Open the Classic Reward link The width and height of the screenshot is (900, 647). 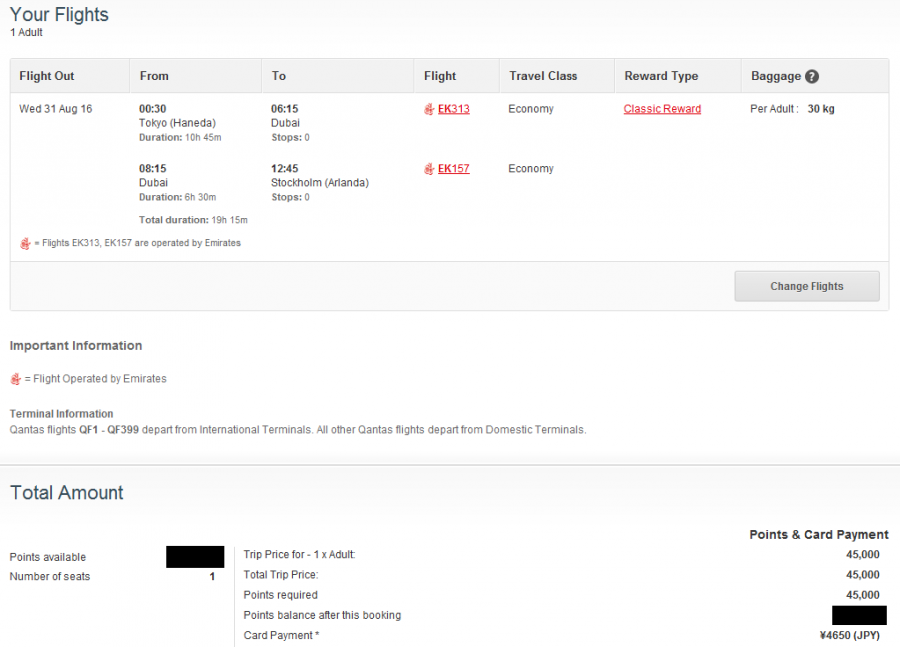point(662,109)
